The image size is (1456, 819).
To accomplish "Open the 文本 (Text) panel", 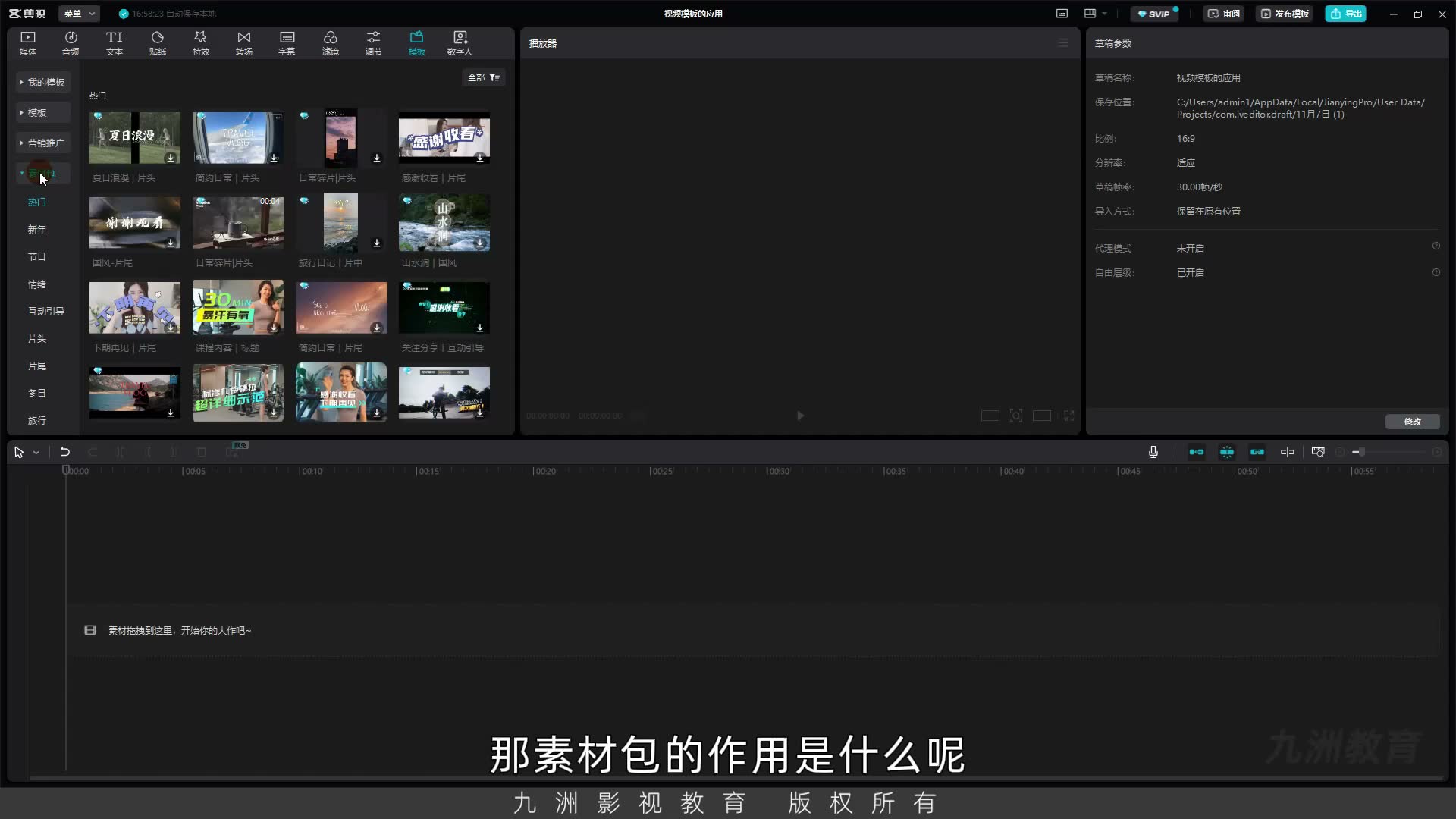I will point(114,43).
